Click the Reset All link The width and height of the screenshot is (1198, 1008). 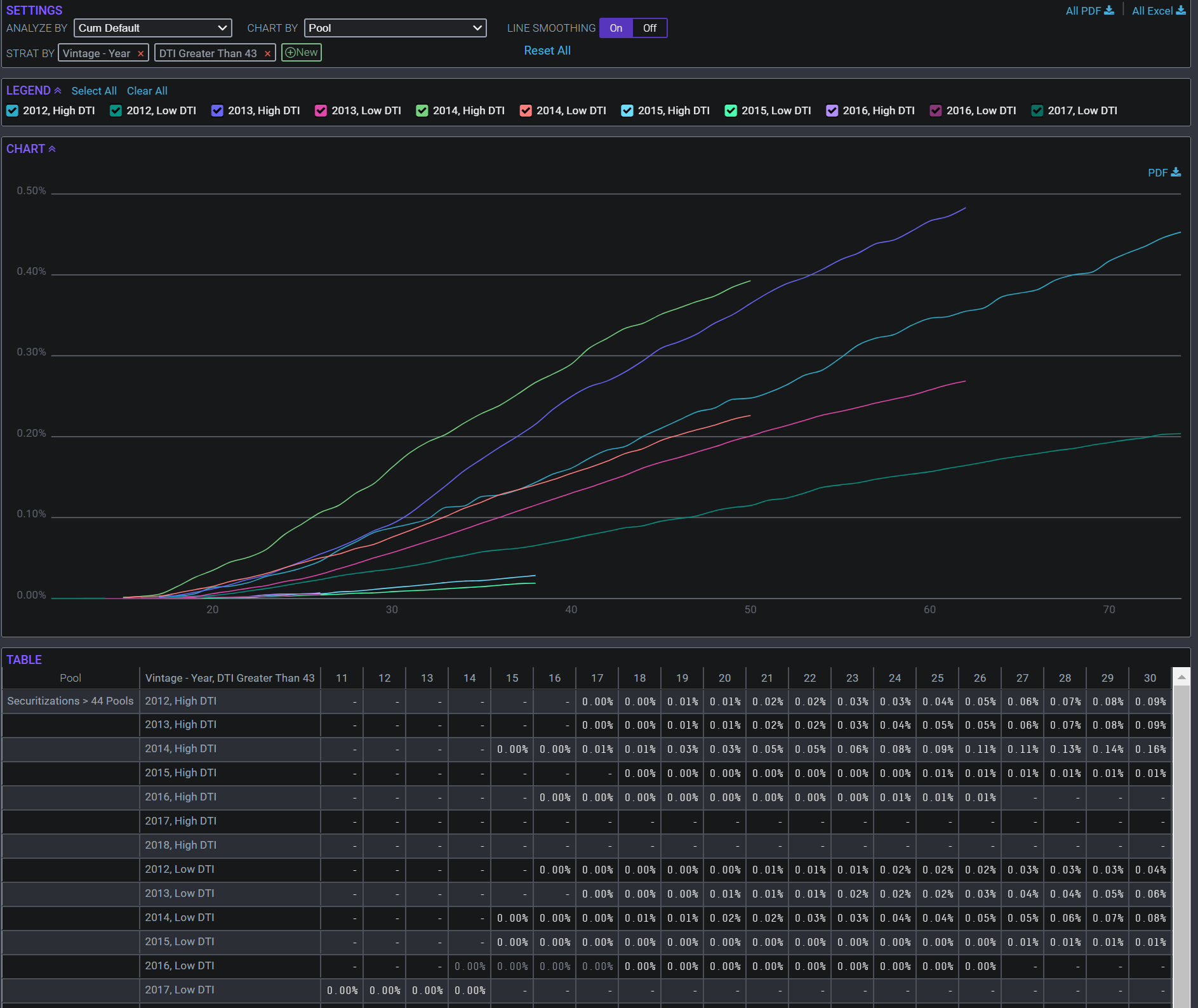click(x=547, y=51)
